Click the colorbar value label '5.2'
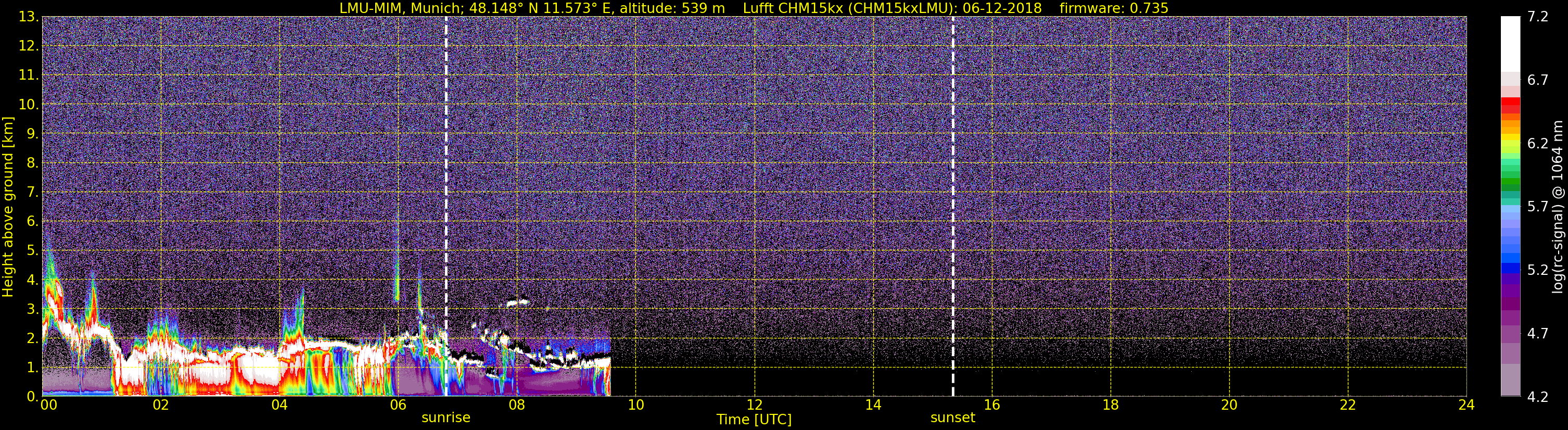The height and width of the screenshot is (430, 1568). pos(1538,270)
